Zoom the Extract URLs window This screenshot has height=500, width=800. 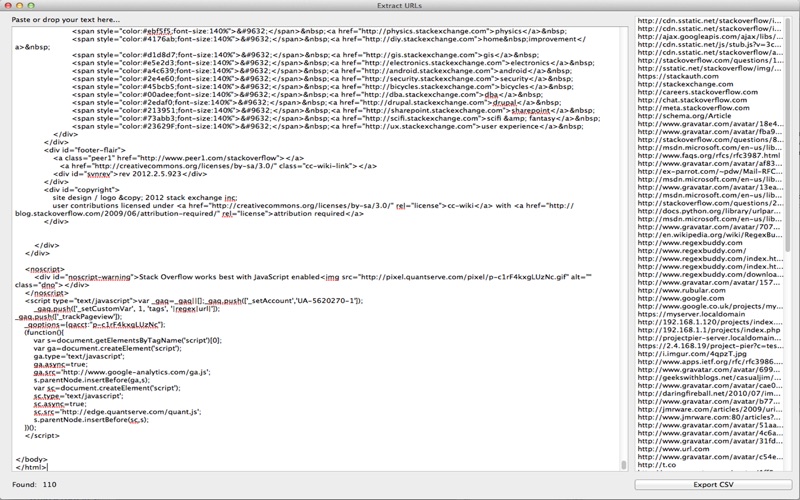pos(31,5)
